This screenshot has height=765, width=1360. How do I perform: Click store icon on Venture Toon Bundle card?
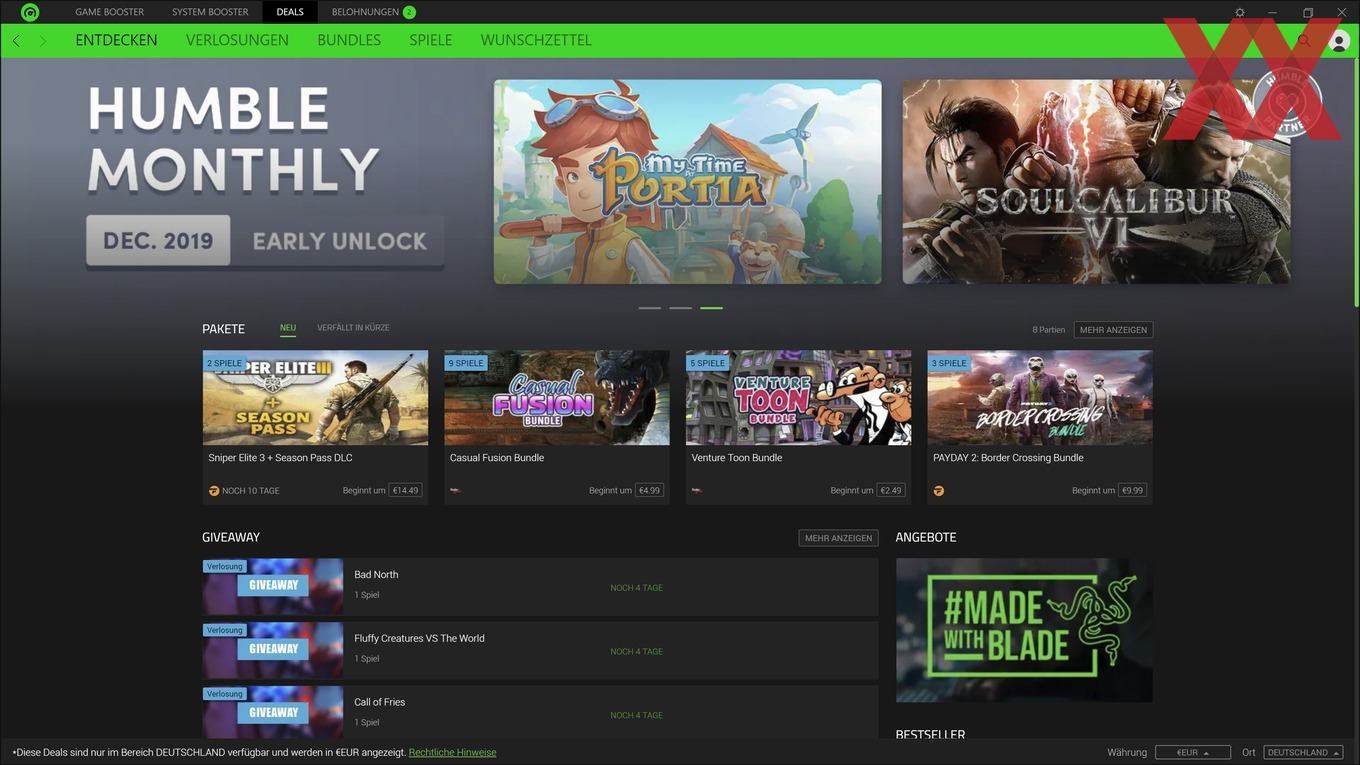click(697, 491)
